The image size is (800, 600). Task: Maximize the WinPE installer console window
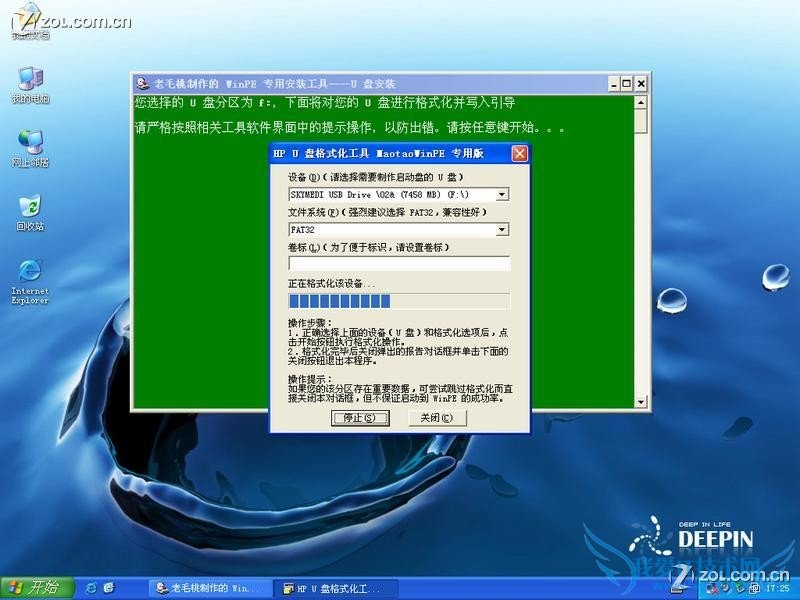pyautogui.click(x=626, y=83)
